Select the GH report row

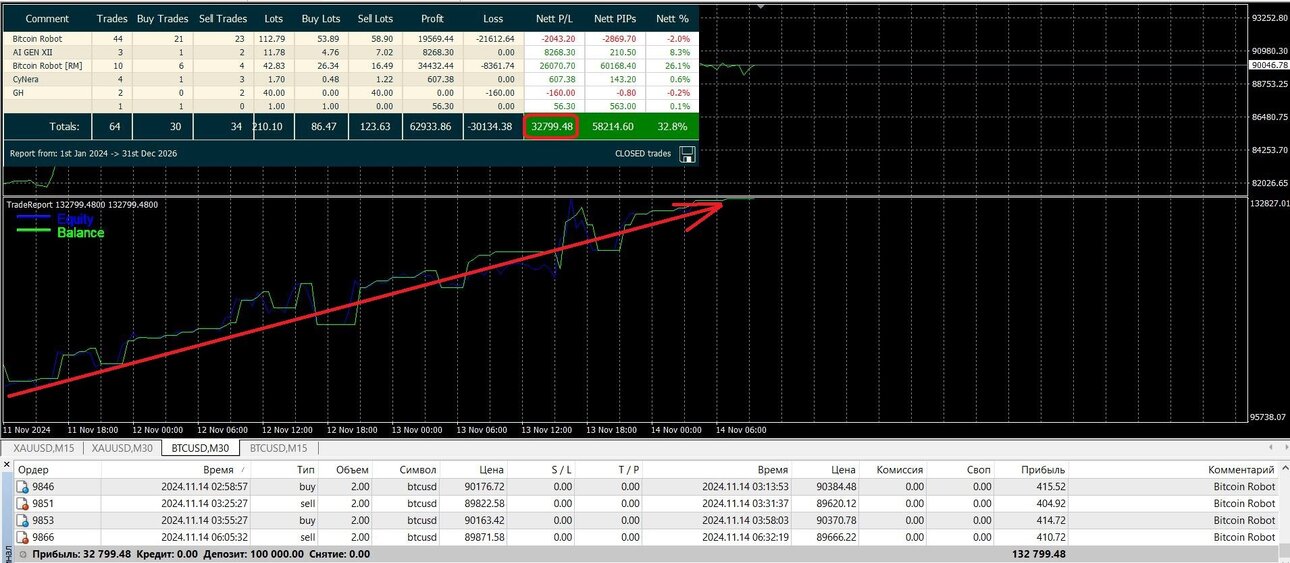[351, 92]
